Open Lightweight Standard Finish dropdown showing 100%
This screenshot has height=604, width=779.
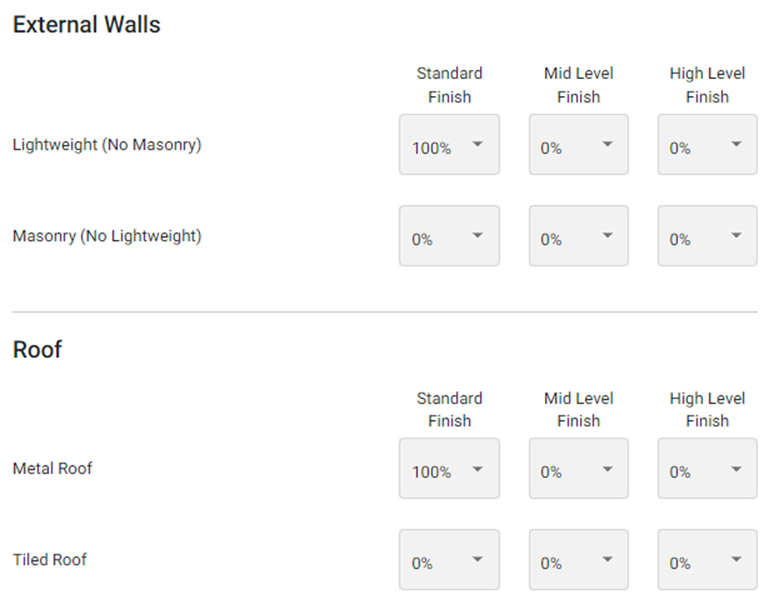pyautogui.click(x=449, y=145)
